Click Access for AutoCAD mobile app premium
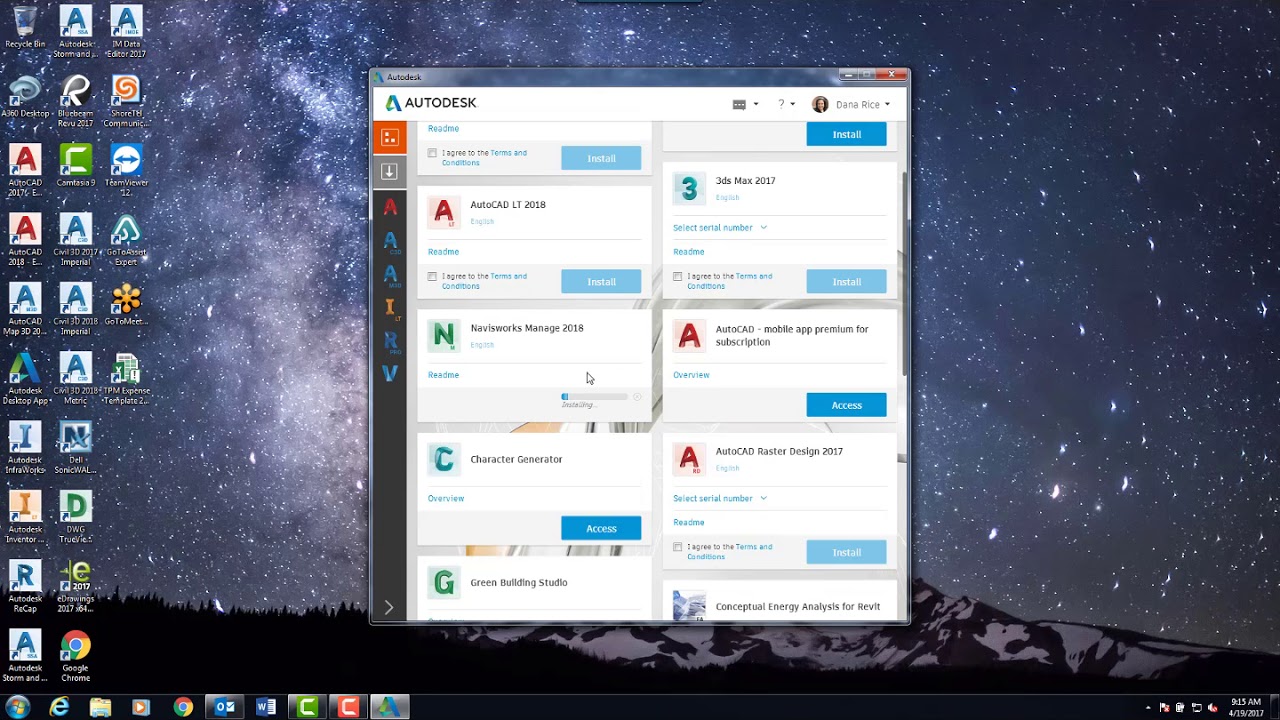The height and width of the screenshot is (720, 1280). tap(846, 405)
